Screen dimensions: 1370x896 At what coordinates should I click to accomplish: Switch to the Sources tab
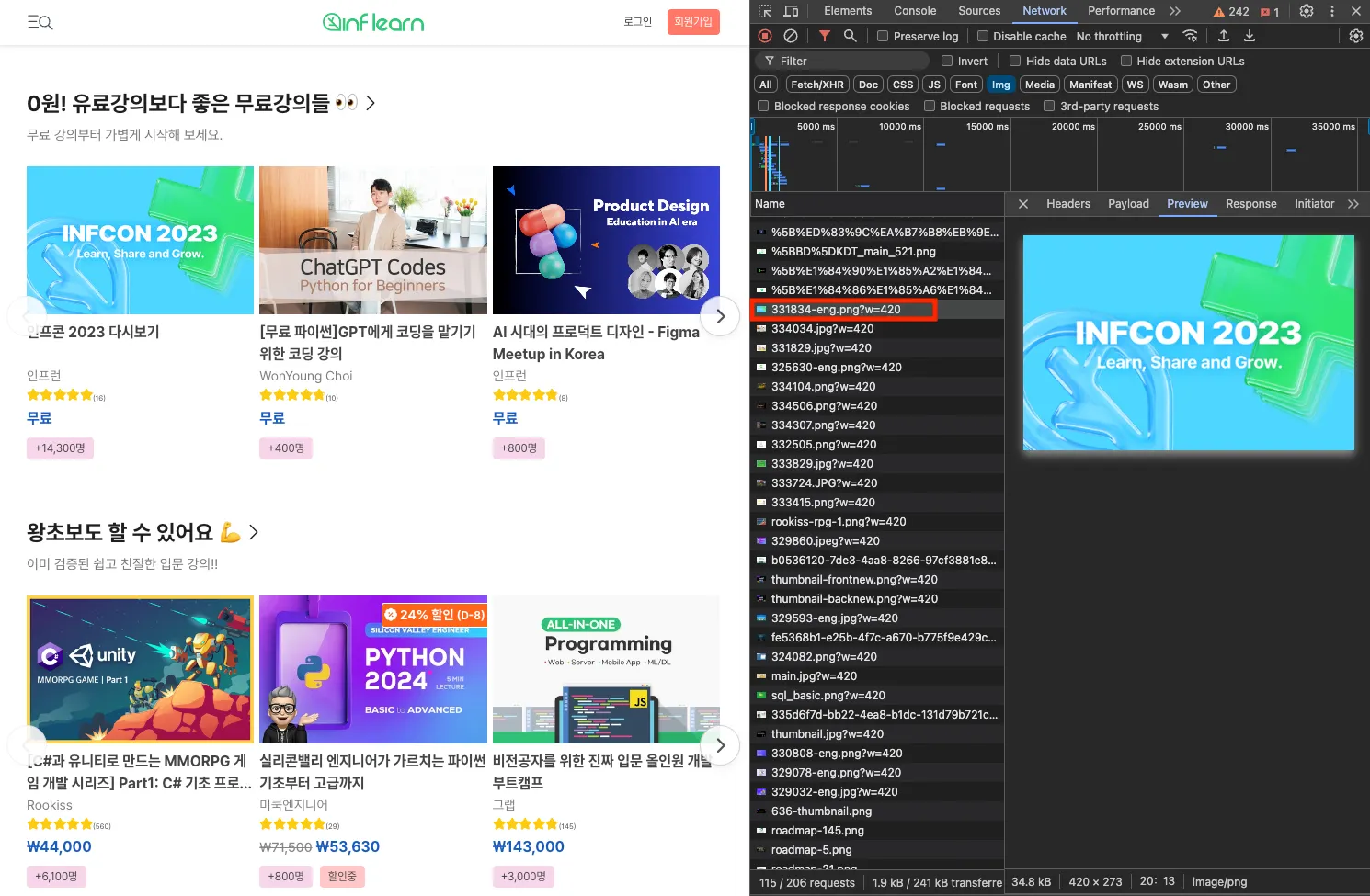coord(979,11)
